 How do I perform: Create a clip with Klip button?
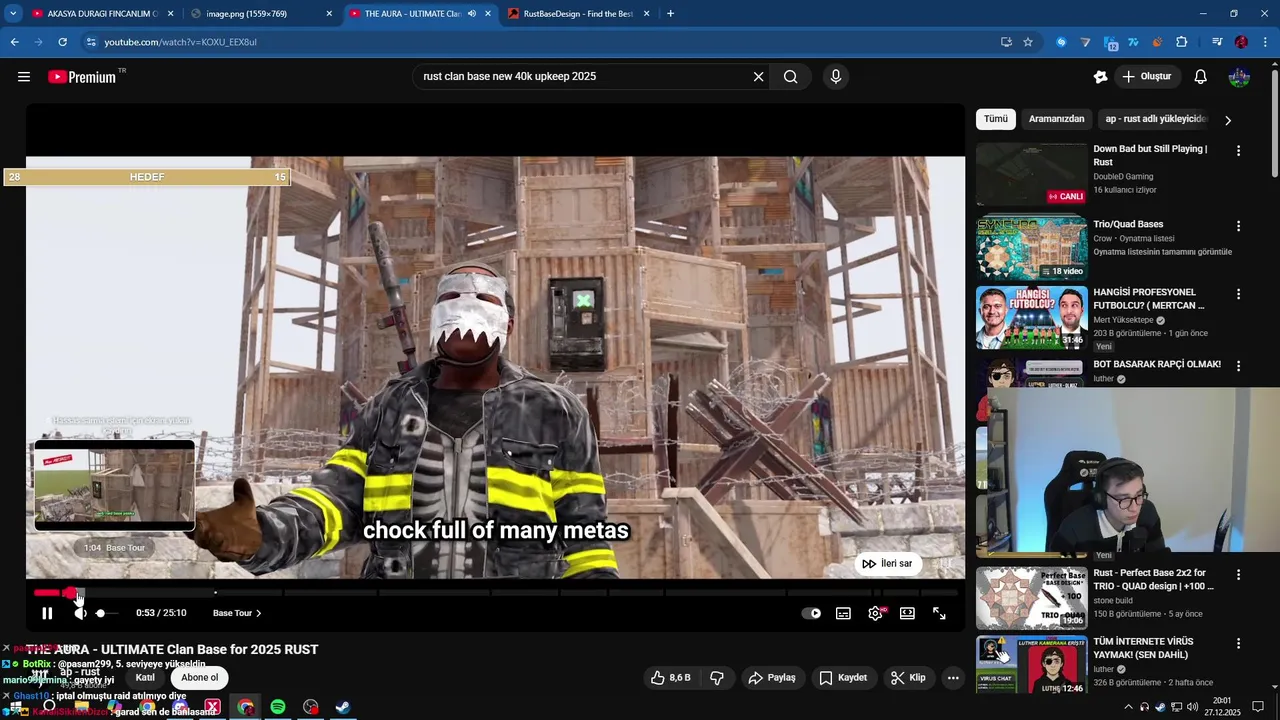[908, 678]
